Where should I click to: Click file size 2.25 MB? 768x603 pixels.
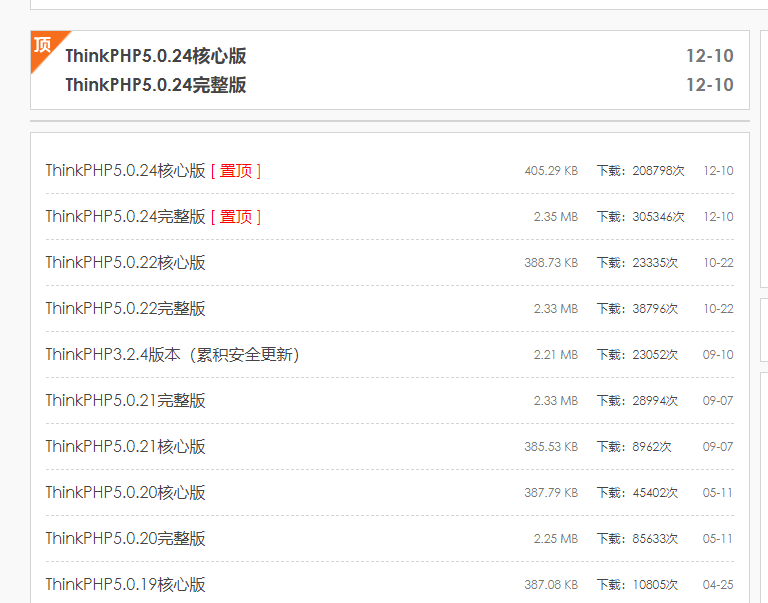click(x=555, y=539)
